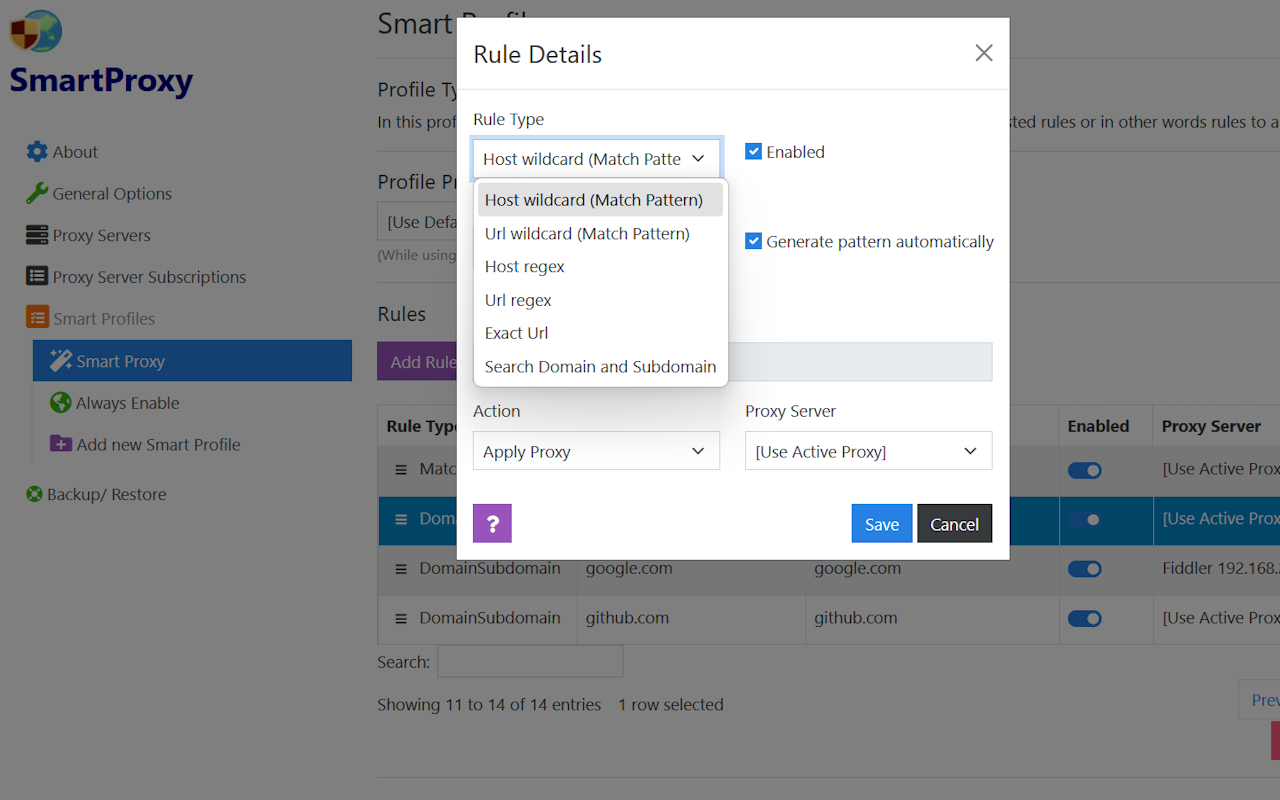Toggle the enabled switch for google.com rule

coord(1084,568)
